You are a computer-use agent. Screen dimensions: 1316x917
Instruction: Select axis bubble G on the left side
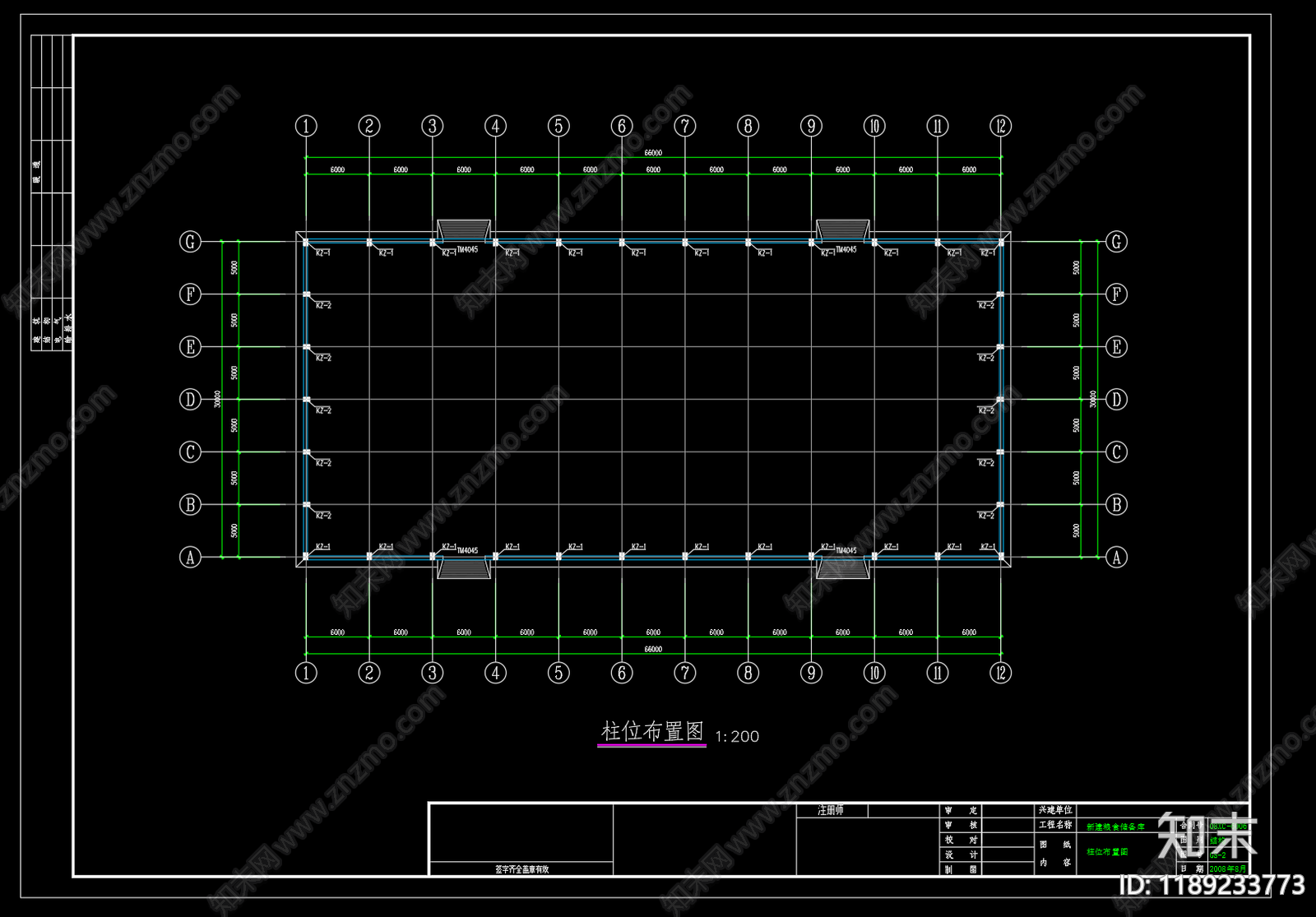click(190, 242)
